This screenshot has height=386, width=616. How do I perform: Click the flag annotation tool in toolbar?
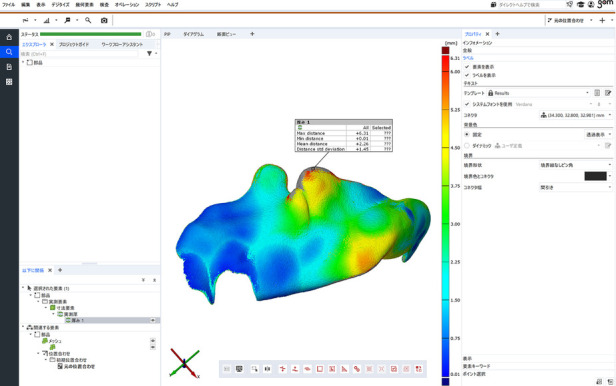coord(67,20)
